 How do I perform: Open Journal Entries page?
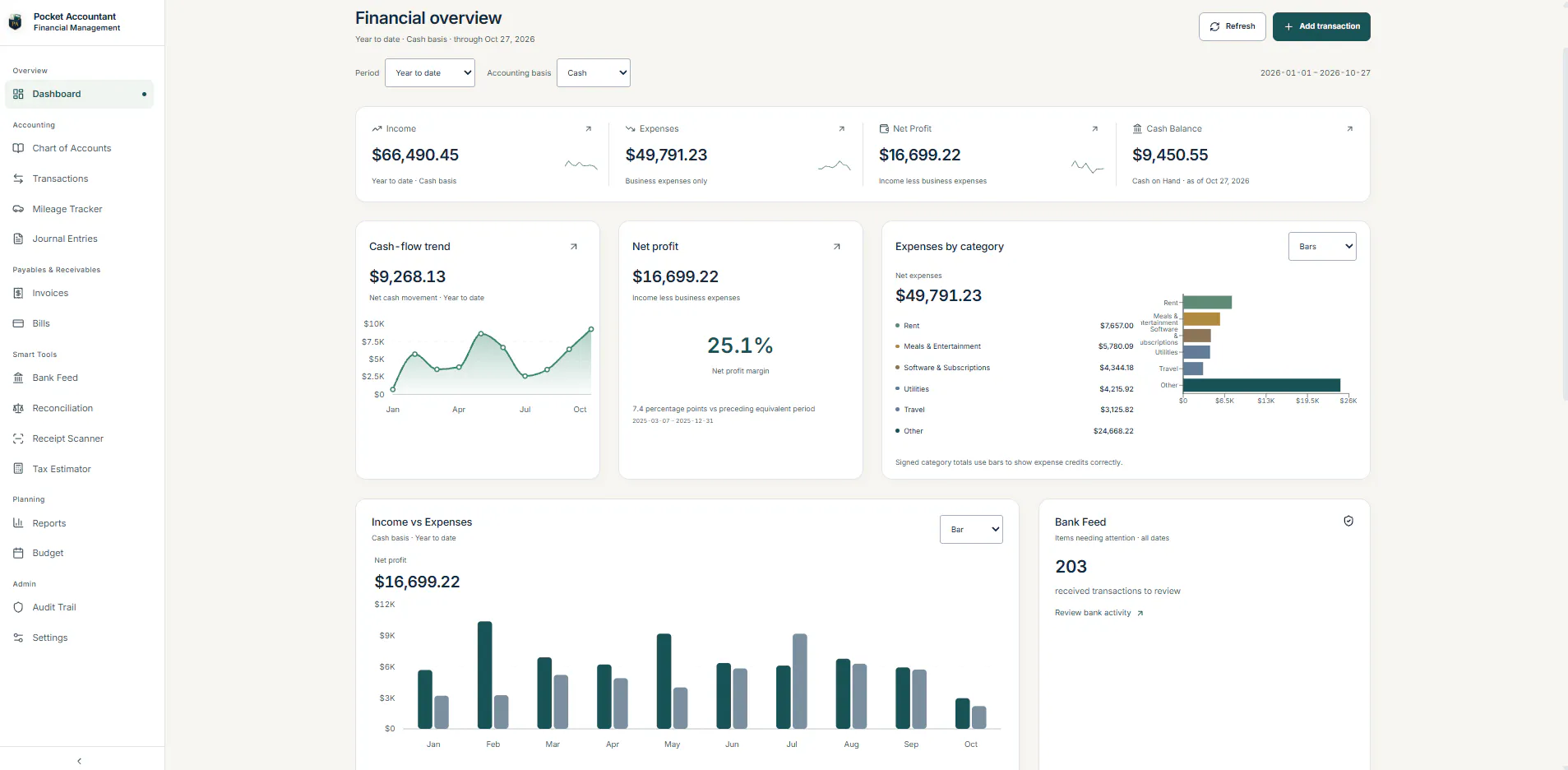[x=79, y=239]
